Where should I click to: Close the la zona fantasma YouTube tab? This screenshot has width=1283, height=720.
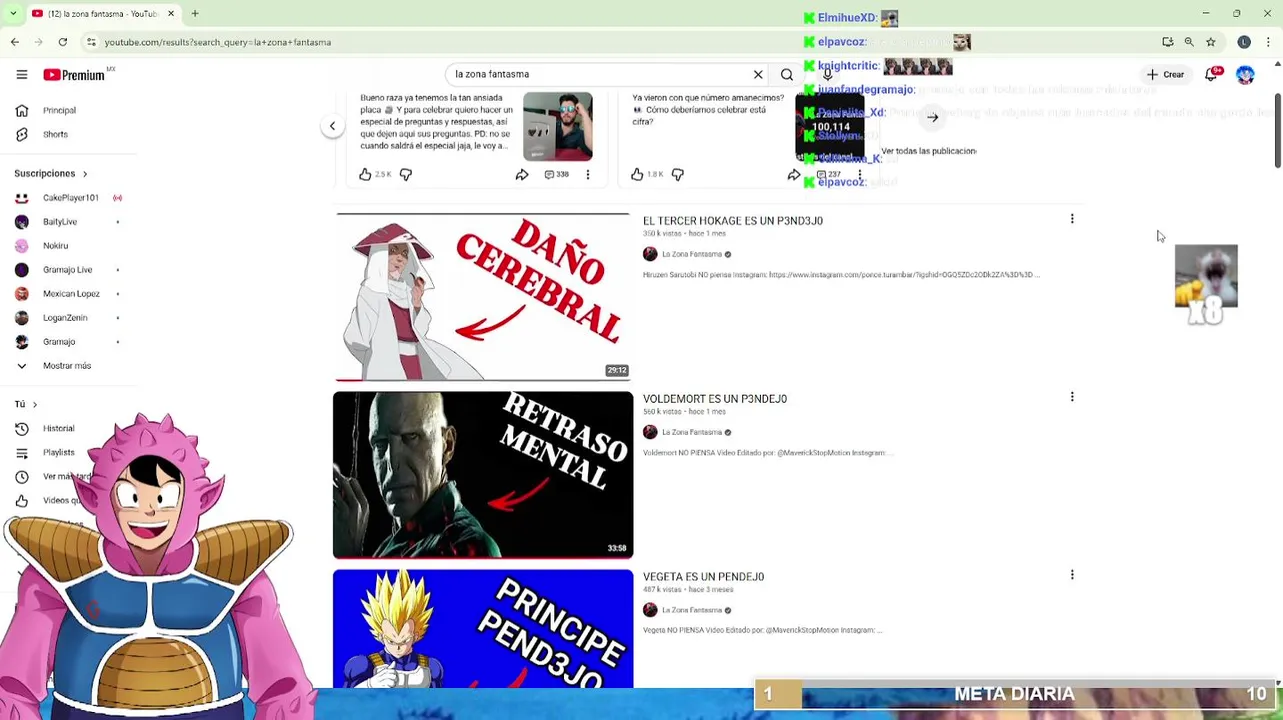171,14
